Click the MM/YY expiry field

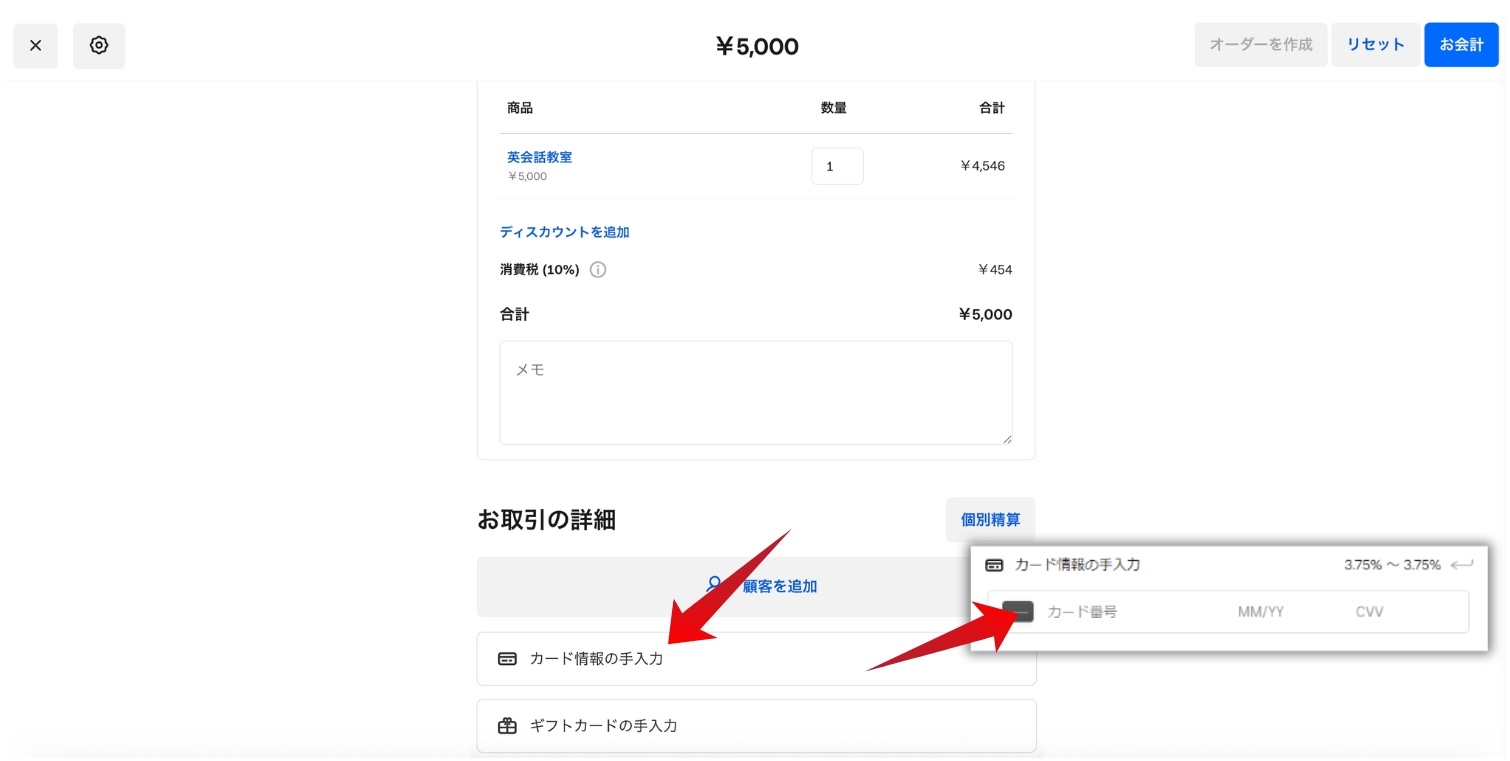(x=1260, y=612)
